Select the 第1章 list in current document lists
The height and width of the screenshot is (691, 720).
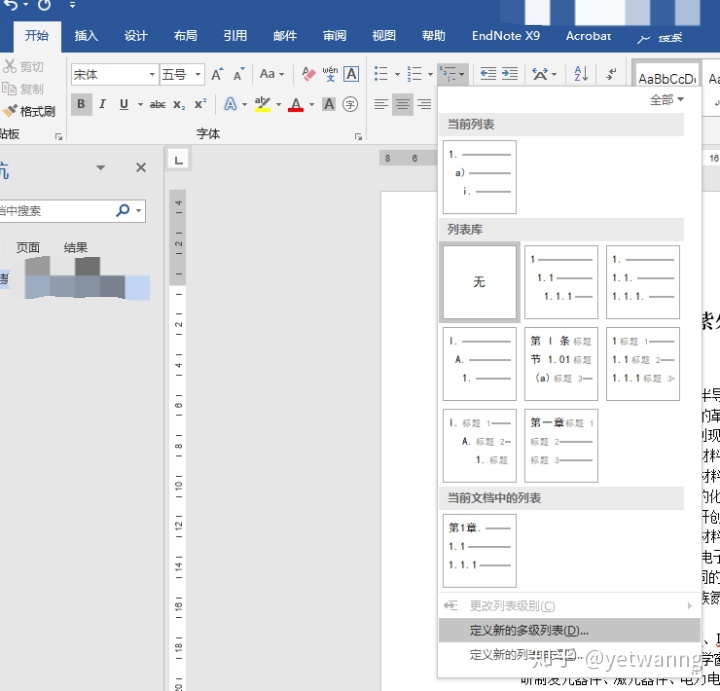pyautogui.click(x=479, y=551)
